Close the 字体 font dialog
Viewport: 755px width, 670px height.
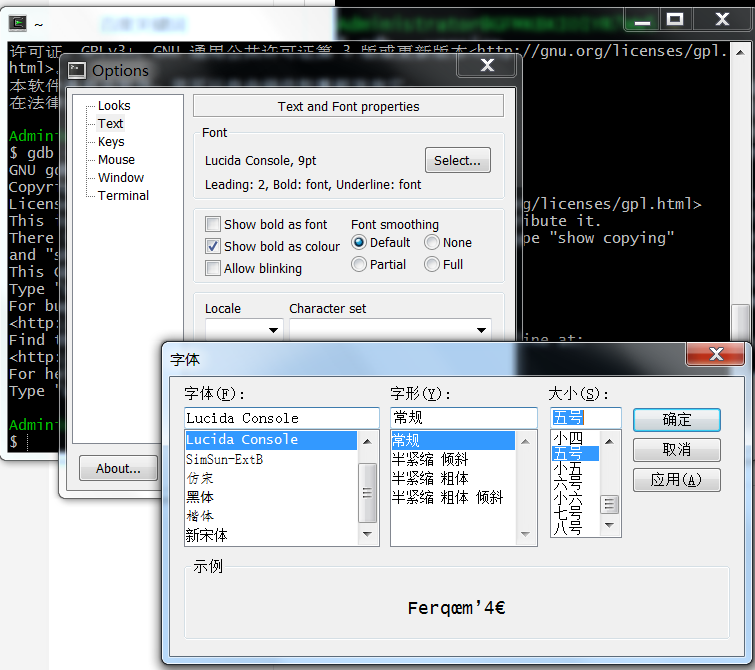[716, 355]
